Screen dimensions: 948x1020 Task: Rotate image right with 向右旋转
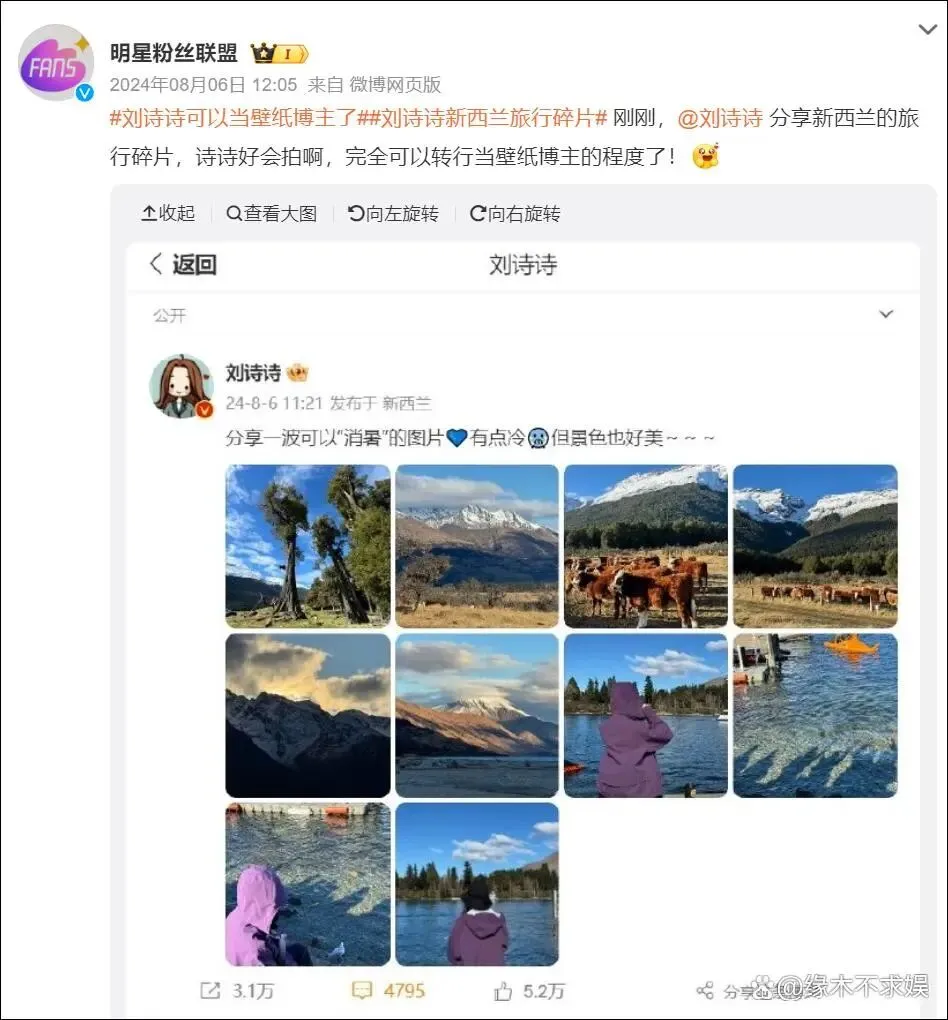[x=515, y=213]
